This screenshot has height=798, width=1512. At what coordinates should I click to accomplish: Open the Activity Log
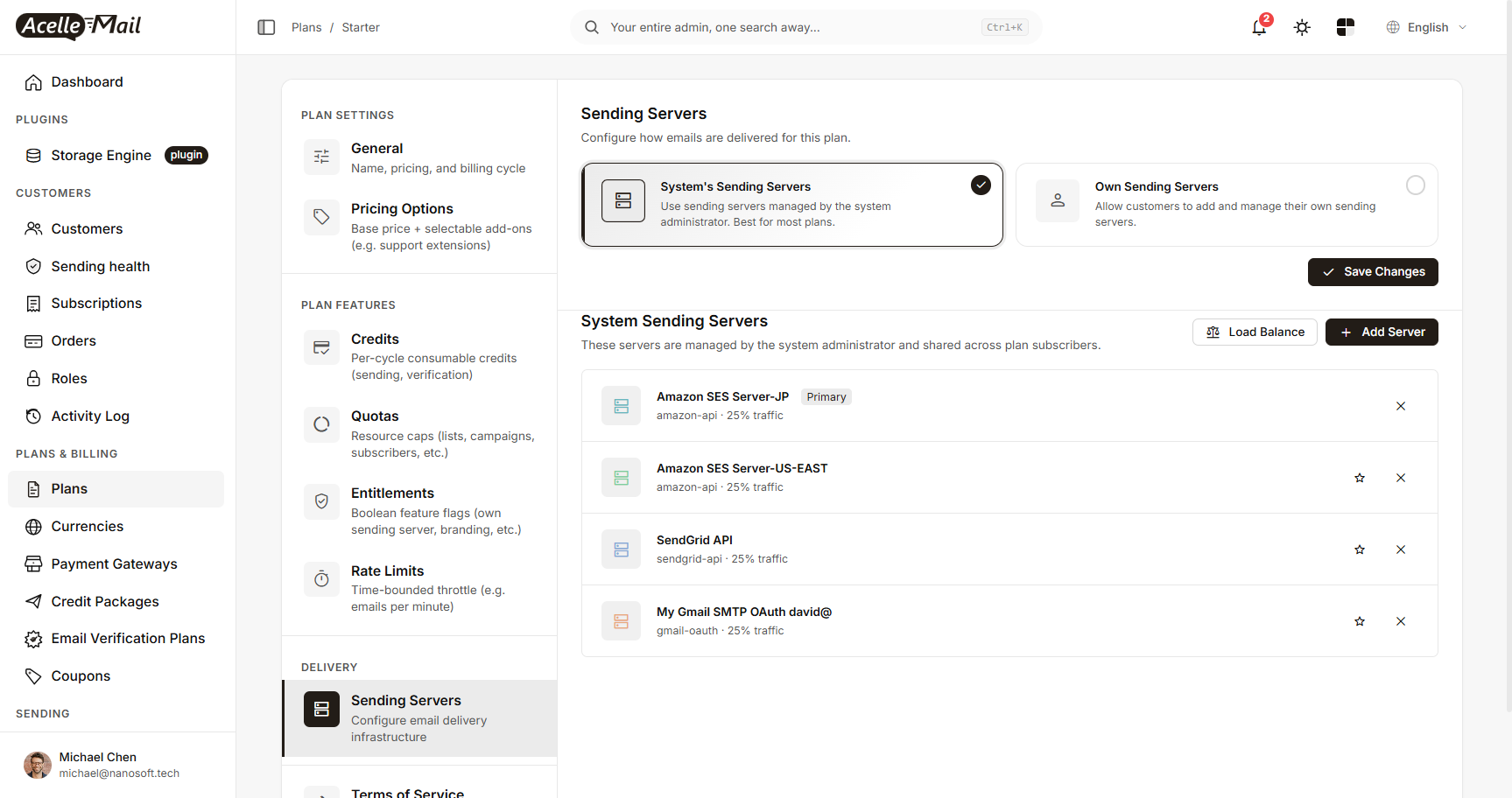point(116,416)
